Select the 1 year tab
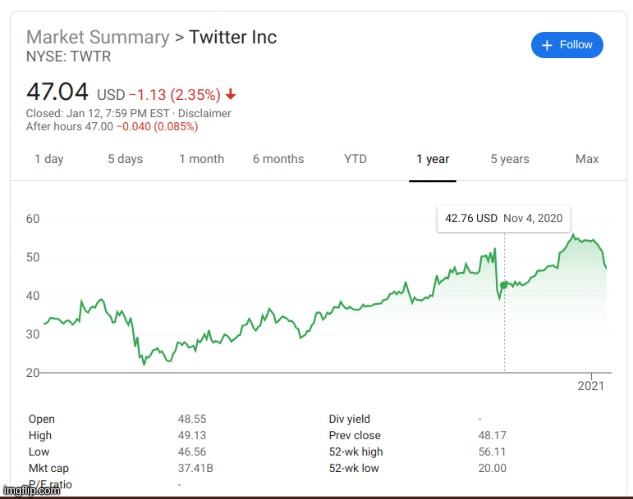This screenshot has height=499, width=633. (x=433, y=159)
